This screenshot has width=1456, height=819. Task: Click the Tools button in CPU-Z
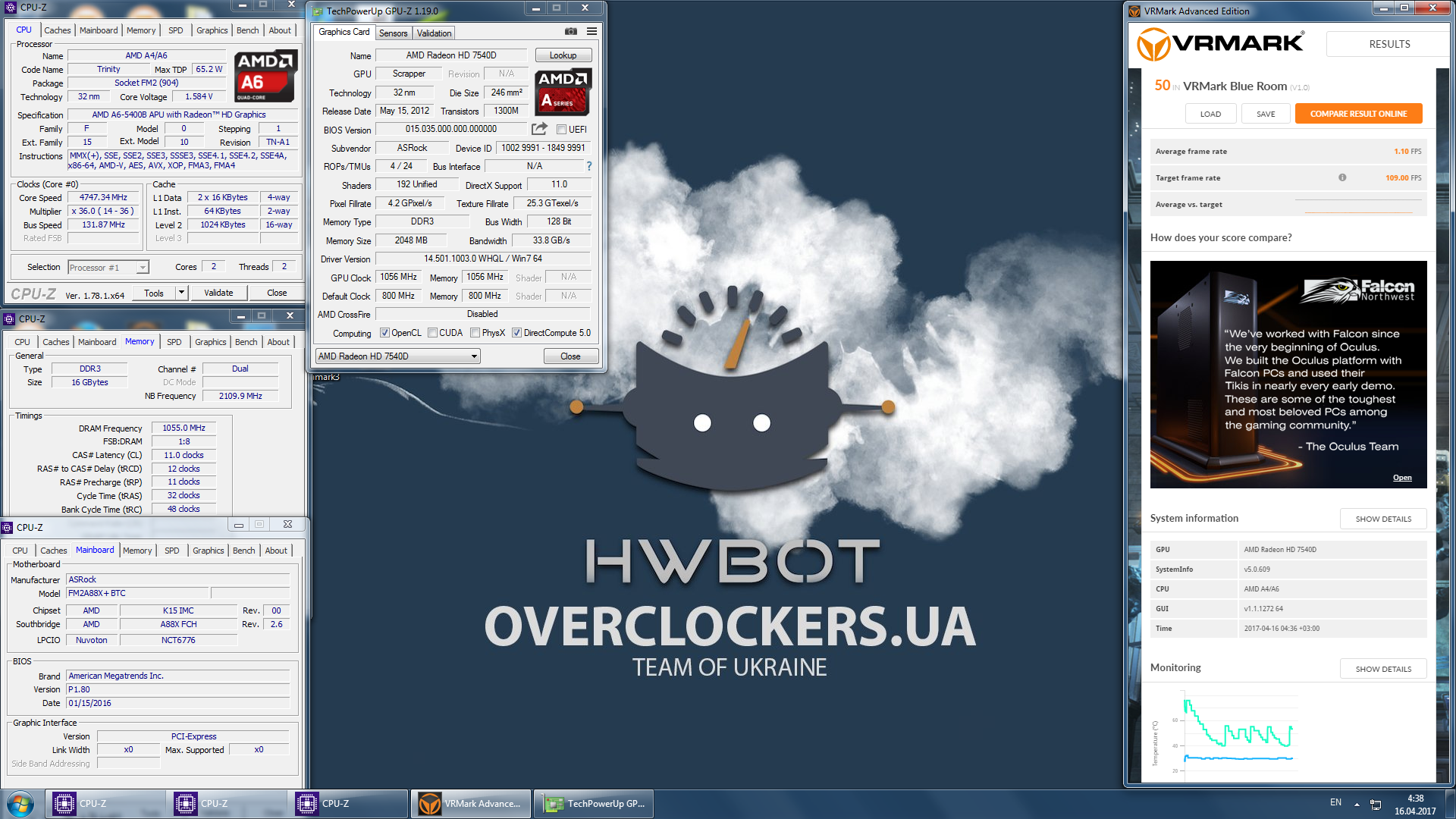[x=154, y=293]
